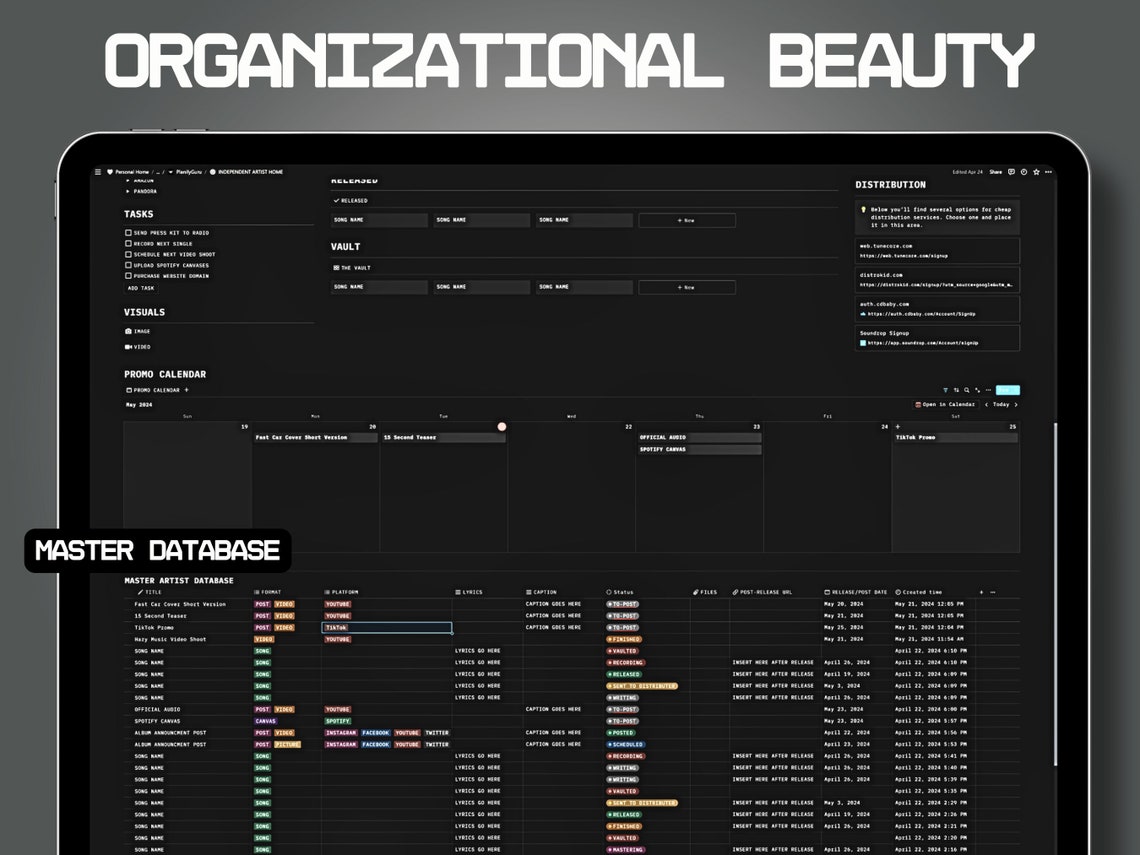Expand the AMAZON sidebar item

(x=130, y=178)
